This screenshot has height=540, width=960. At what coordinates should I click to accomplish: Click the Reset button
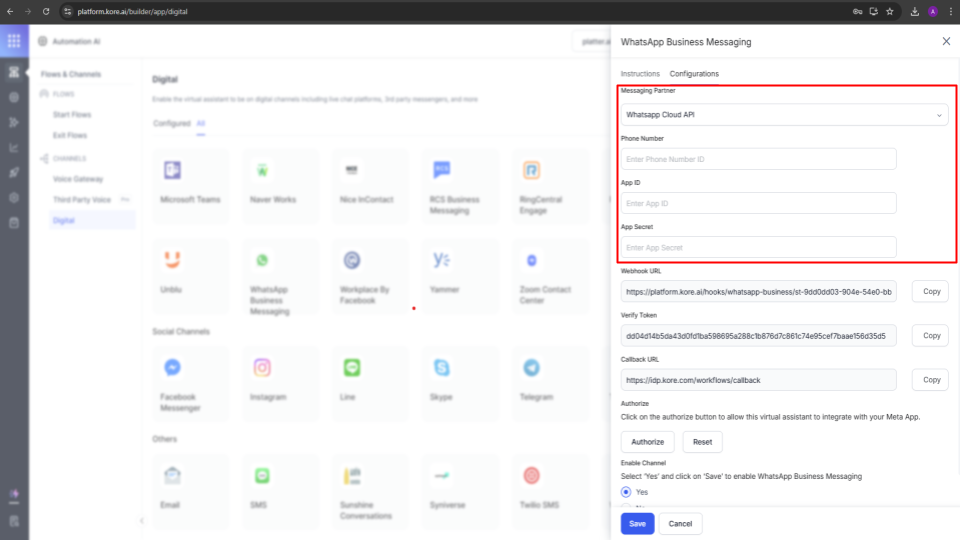(702, 441)
